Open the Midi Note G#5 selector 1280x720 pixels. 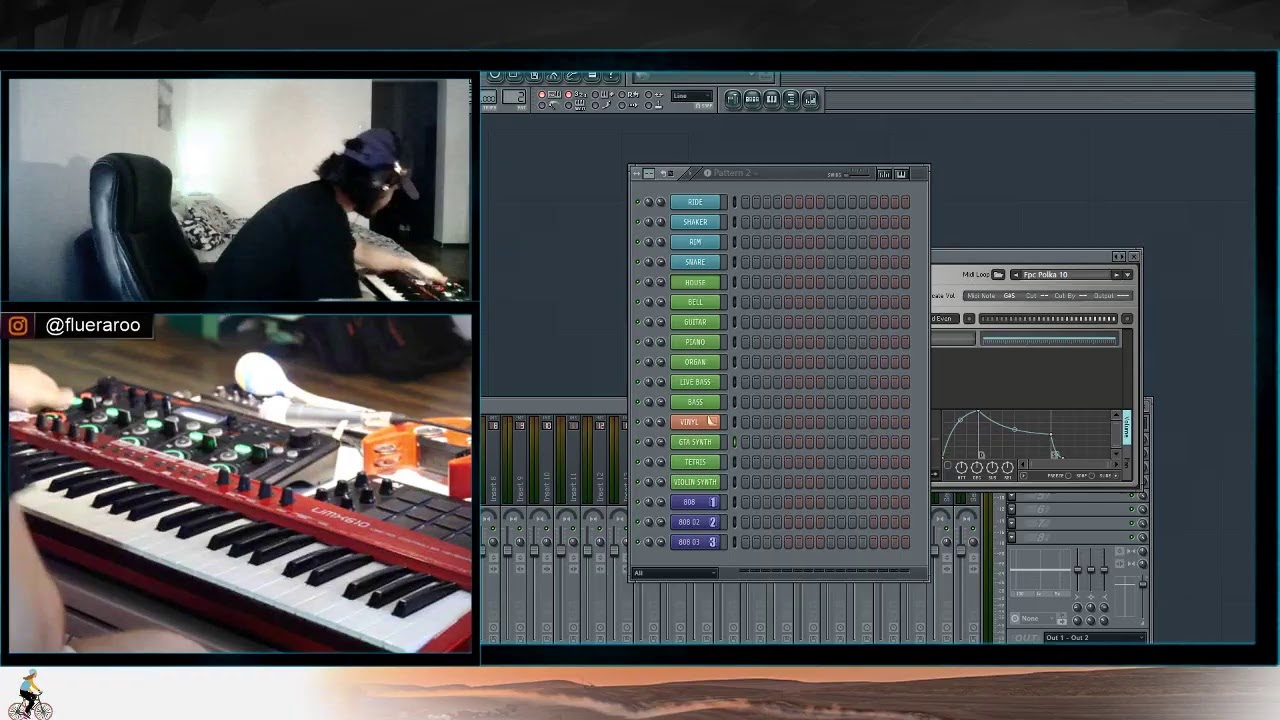[x=1010, y=296]
